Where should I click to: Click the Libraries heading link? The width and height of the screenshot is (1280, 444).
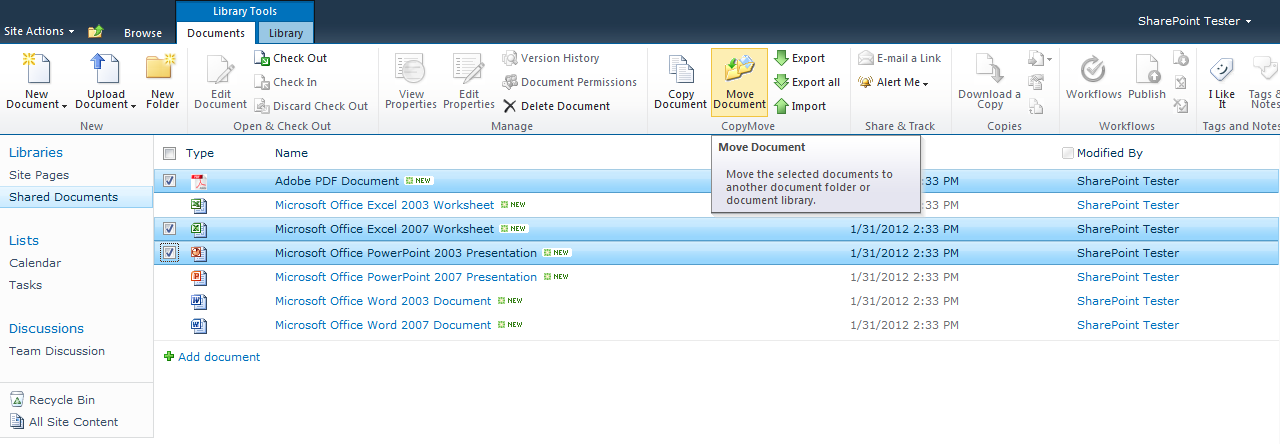point(36,152)
